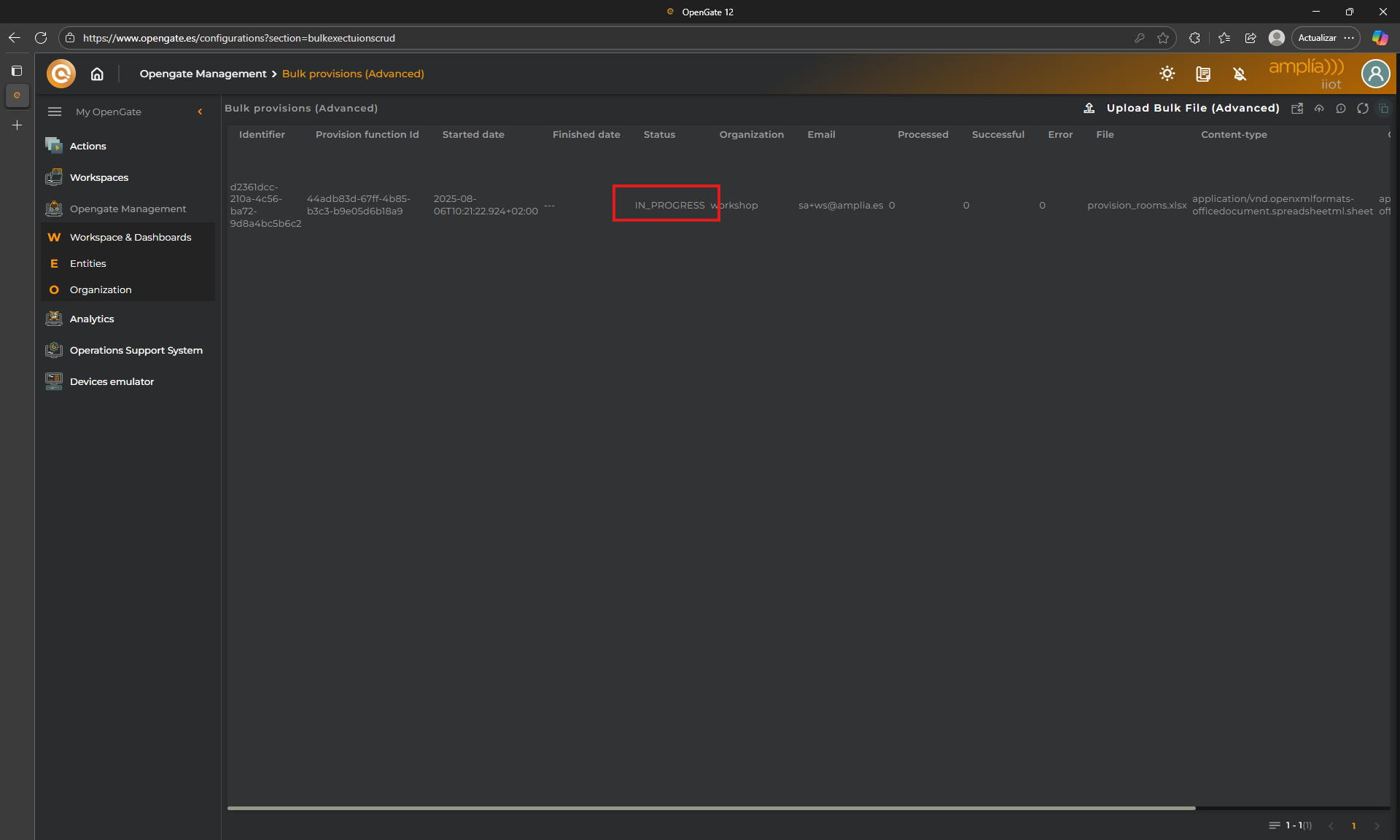Open the documentation scroll icon
1400x840 pixels.
click(x=1203, y=74)
